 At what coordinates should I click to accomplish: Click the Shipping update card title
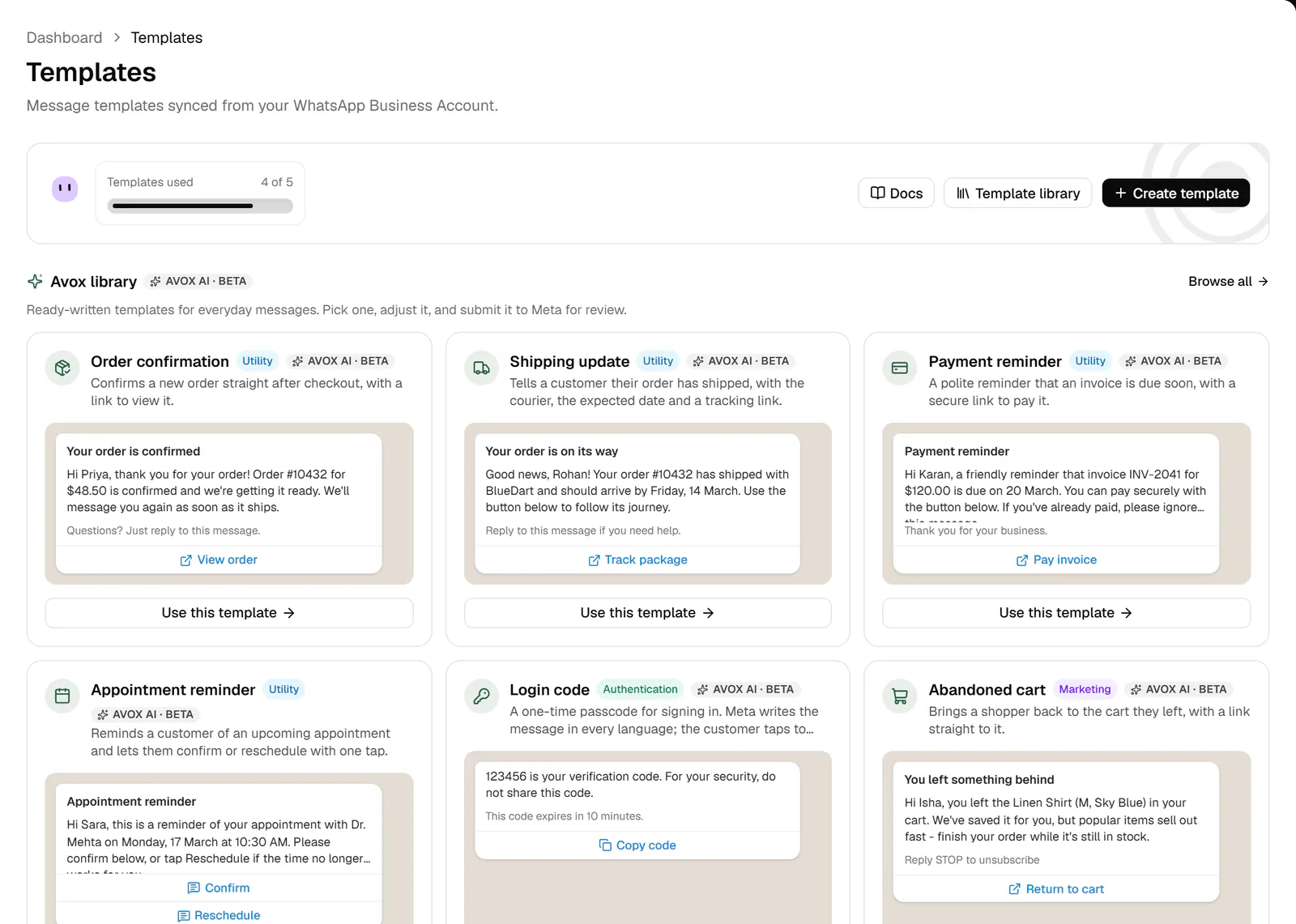click(x=569, y=361)
